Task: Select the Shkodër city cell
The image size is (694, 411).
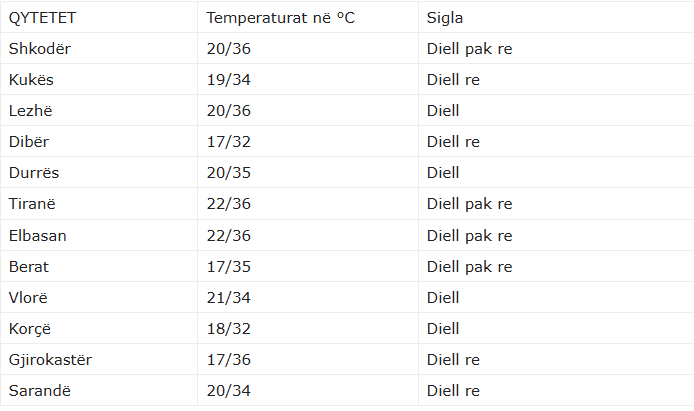Action: (40, 49)
